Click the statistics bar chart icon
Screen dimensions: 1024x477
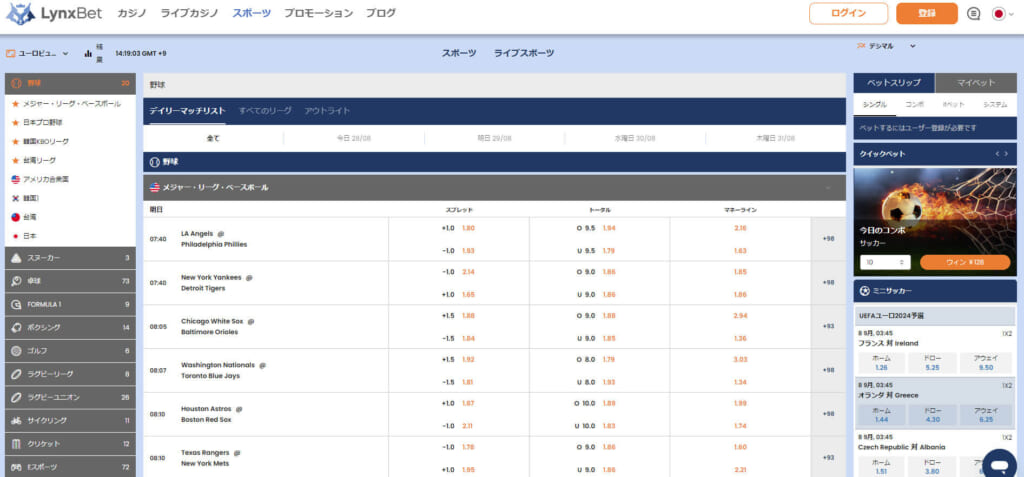[x=88, y=54]
